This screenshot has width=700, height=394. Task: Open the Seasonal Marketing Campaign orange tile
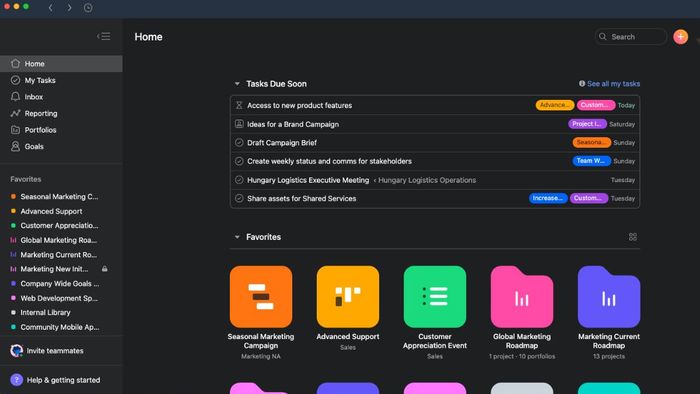(261, 297)
